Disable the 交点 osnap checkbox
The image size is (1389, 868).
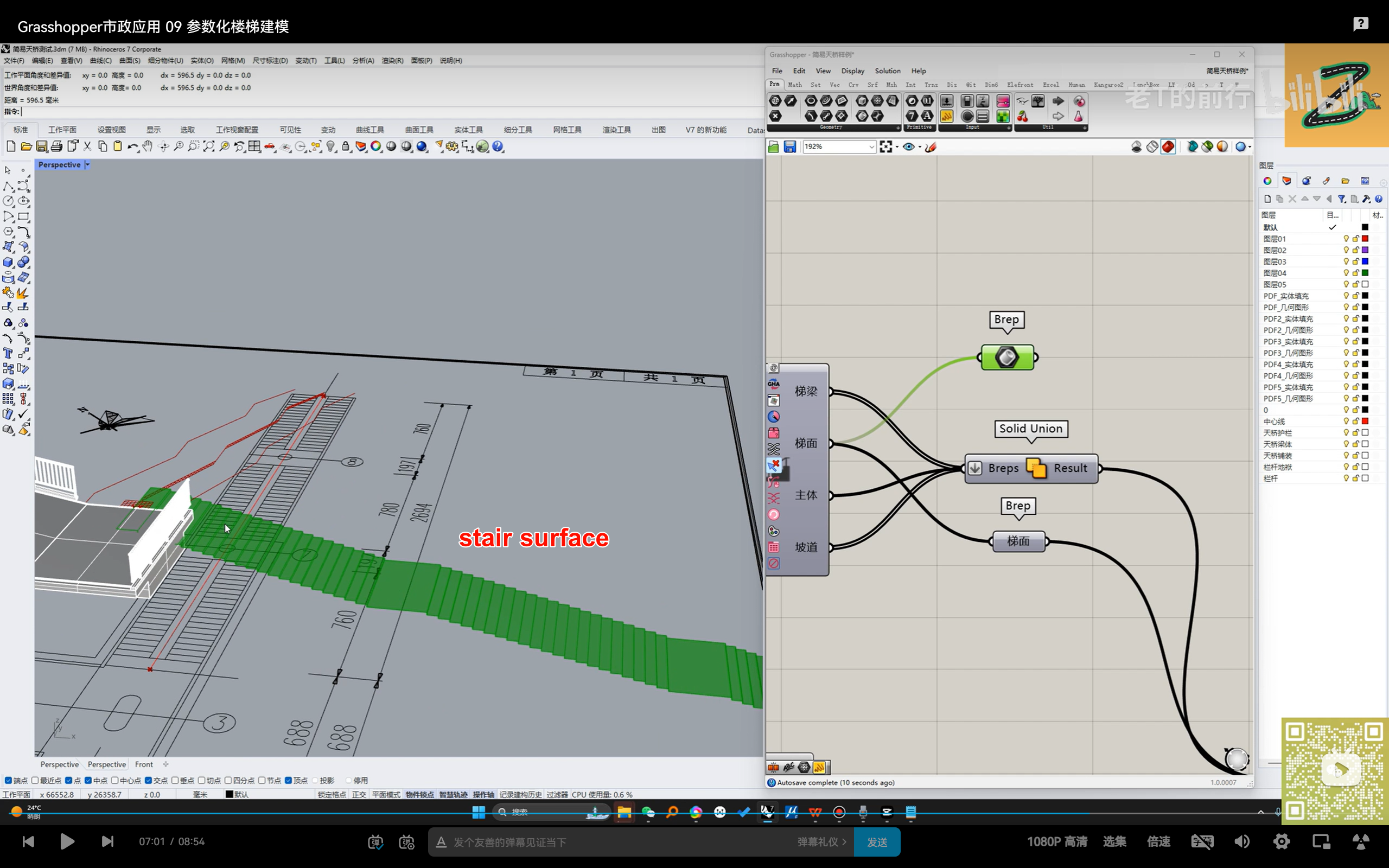tap(149, 780)
